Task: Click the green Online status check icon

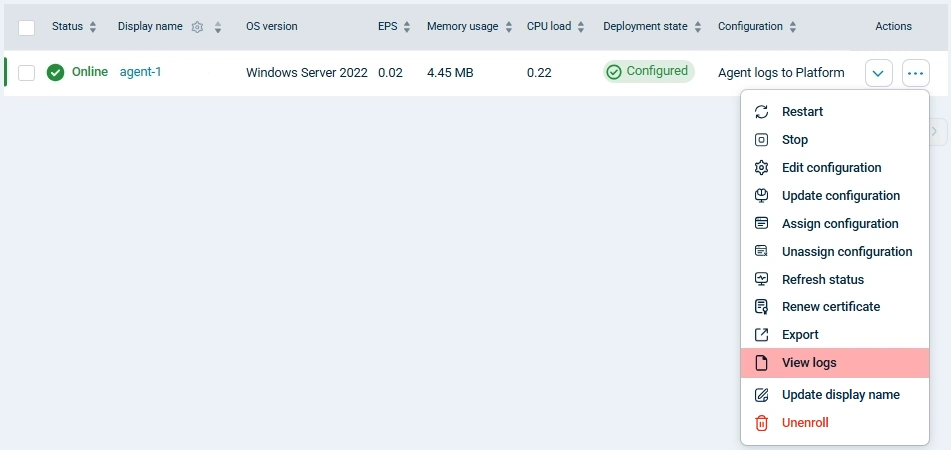Action: coord(55,73)
